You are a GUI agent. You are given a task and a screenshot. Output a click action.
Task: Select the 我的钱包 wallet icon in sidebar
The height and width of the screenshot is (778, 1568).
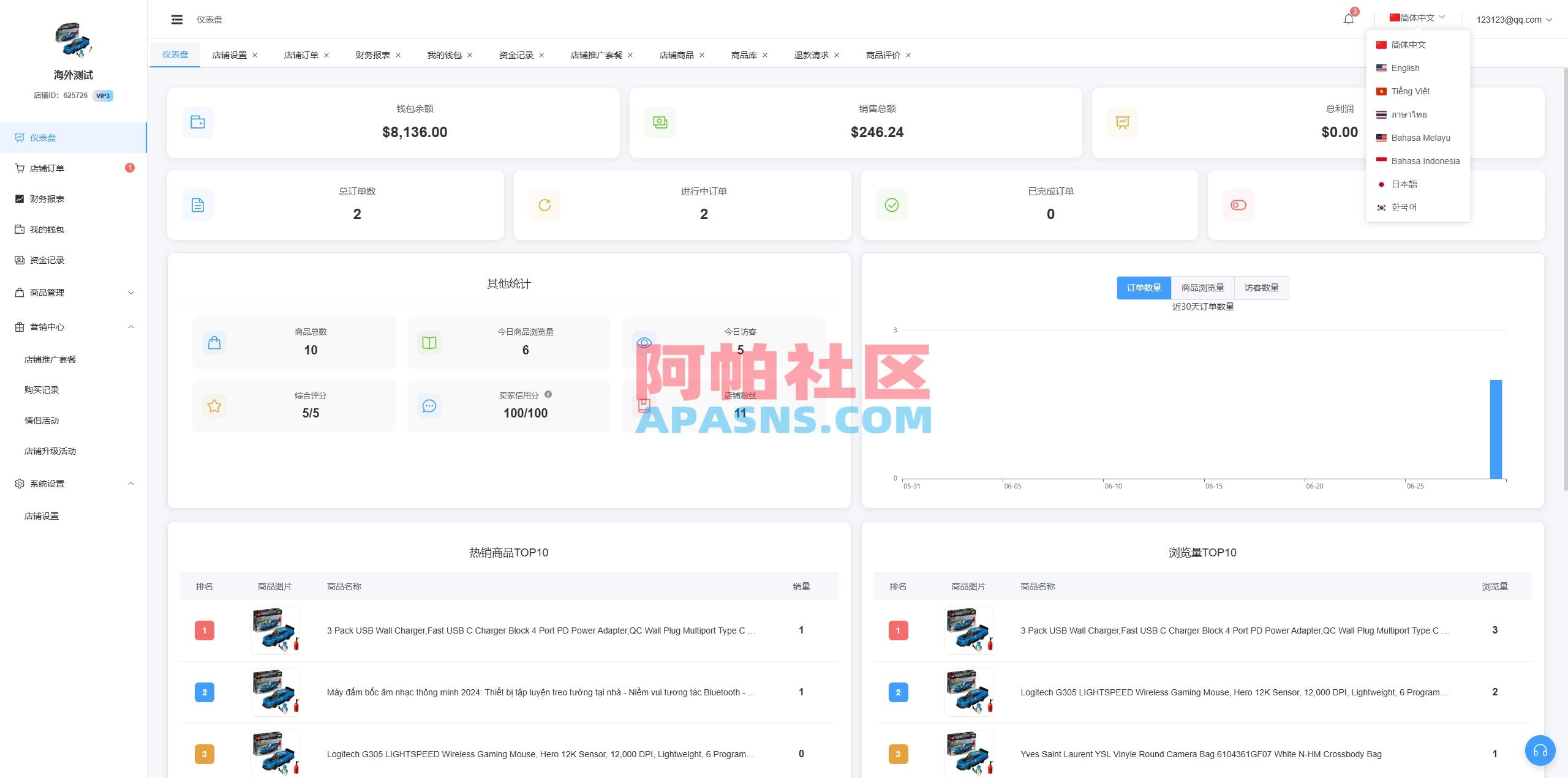tap(19, 229)
